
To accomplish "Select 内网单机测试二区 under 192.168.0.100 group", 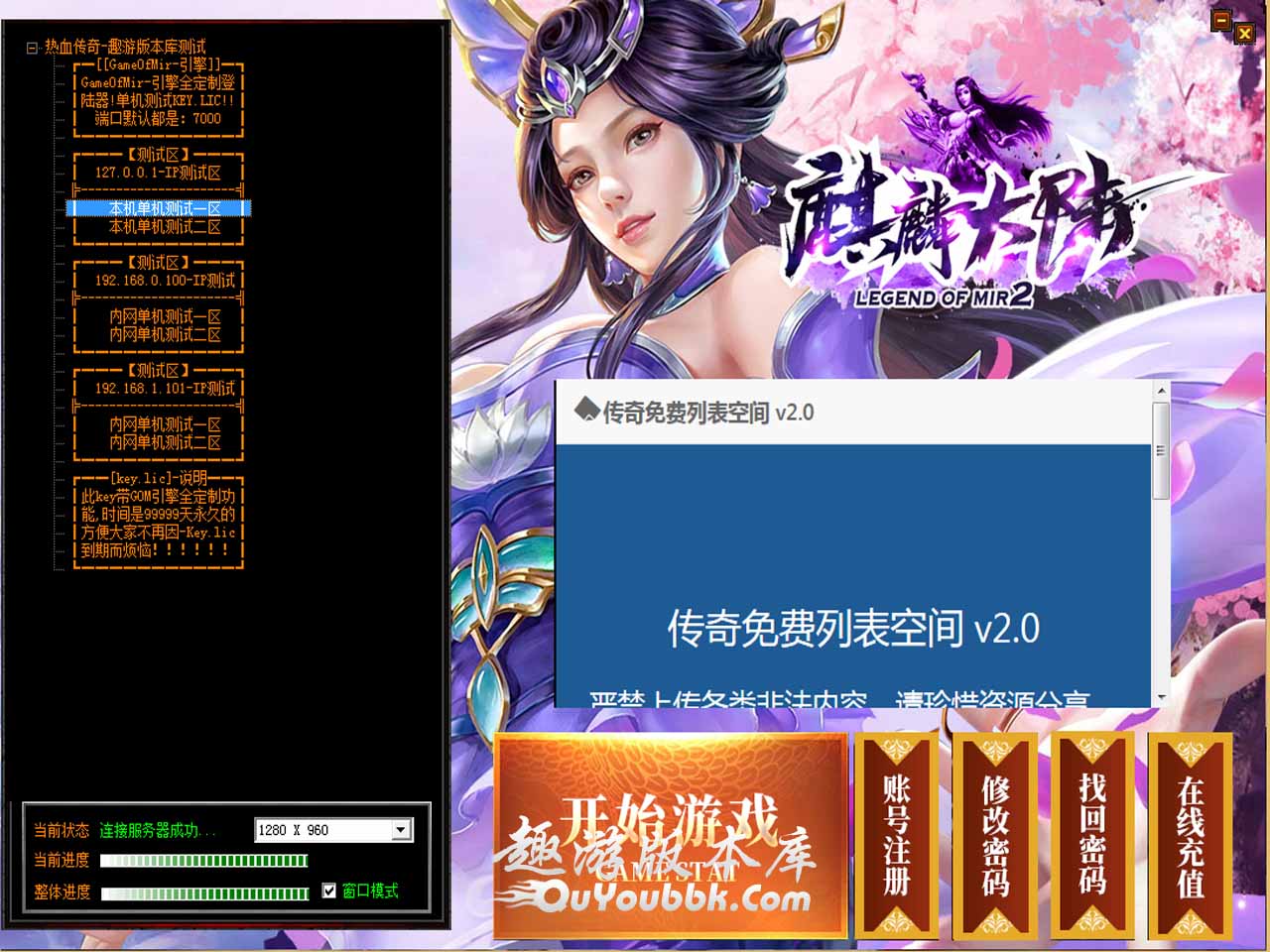I will [x=159, y=334].
